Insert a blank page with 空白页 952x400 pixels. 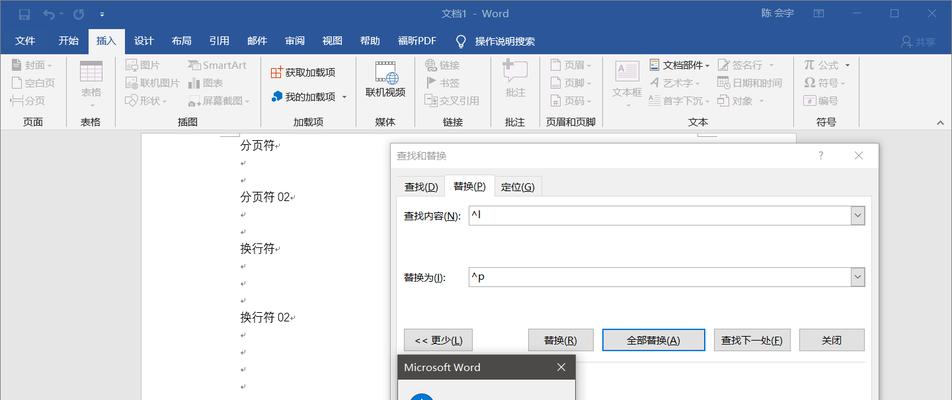coord(33,83)
